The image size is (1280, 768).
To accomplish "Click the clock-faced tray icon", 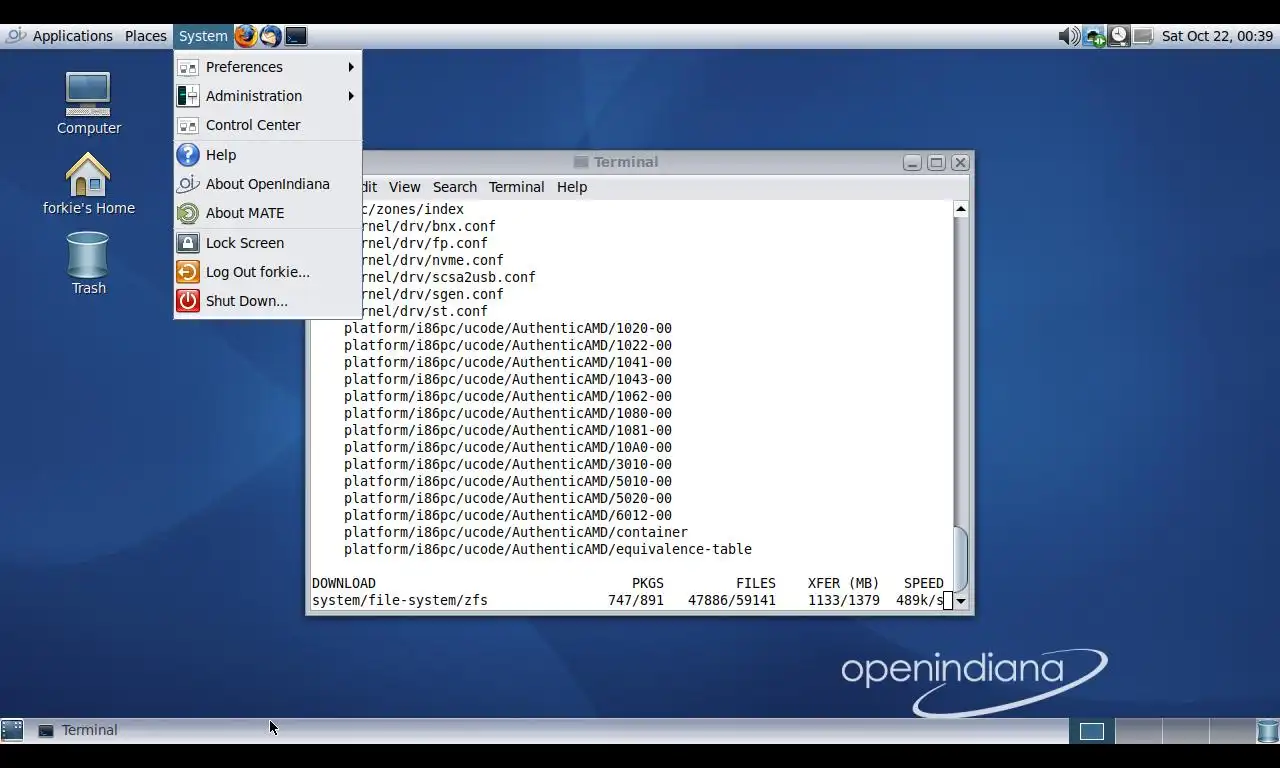I will tap(1118, 36).
